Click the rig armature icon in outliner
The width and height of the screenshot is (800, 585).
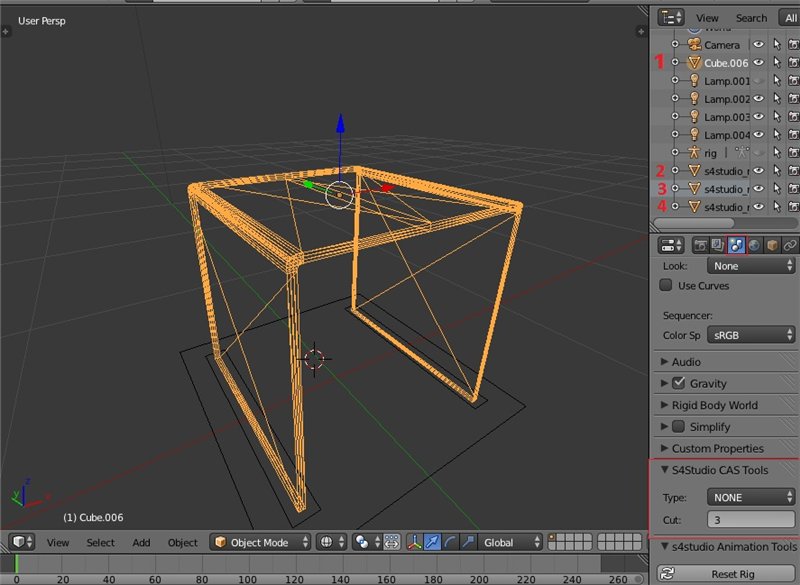(x=692, y=153)
